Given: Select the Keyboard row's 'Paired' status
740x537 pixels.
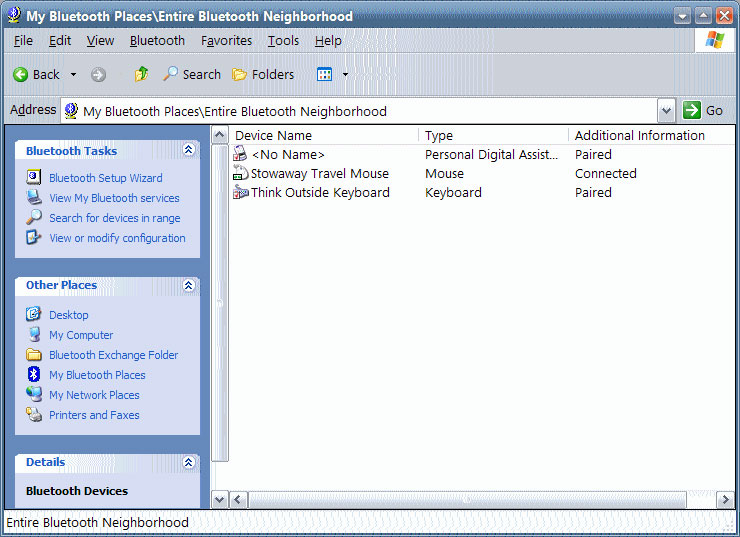Looking at the screenshot, I should coord(593,193).
